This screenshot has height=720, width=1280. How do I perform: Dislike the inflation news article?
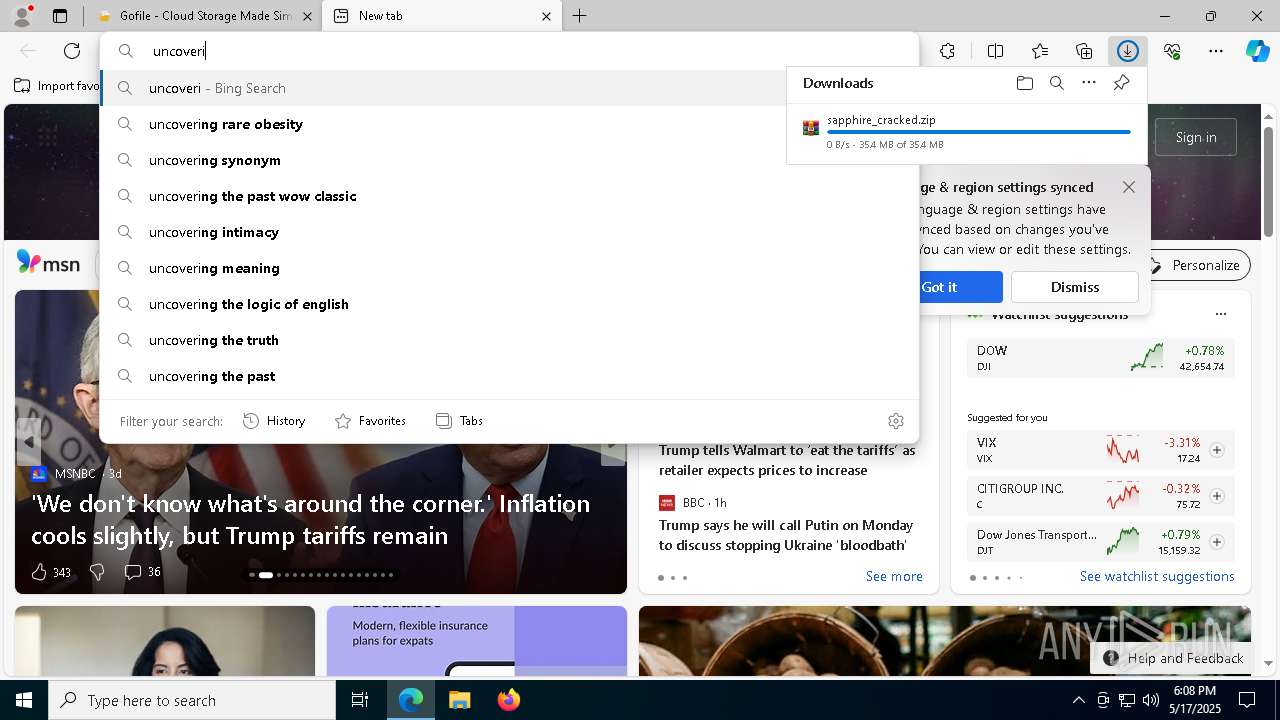coord(97,572)
